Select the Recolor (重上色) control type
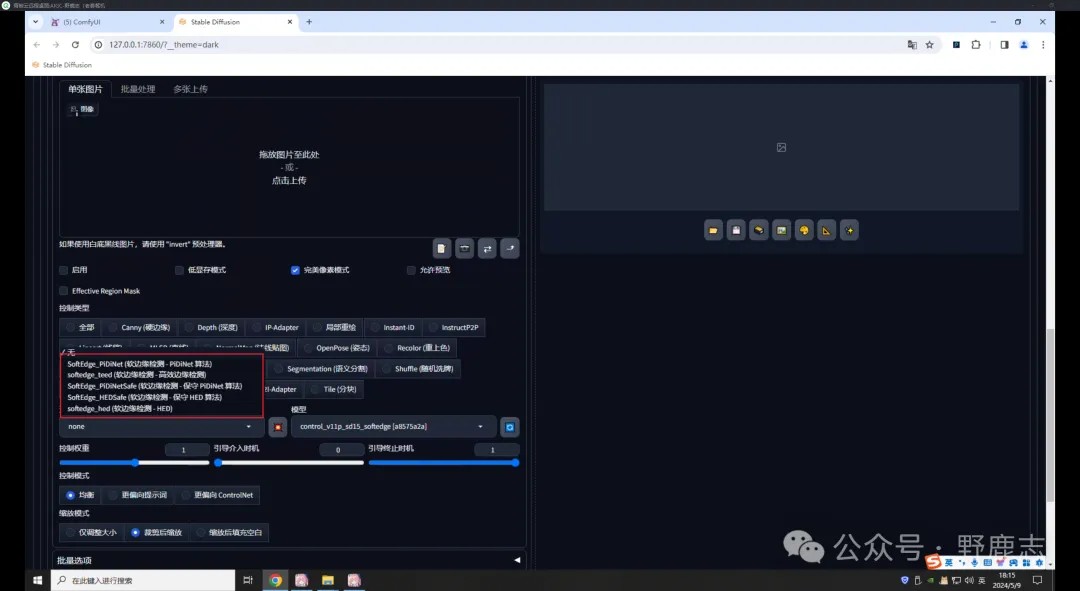1080x591 pixels. point(416,348)
